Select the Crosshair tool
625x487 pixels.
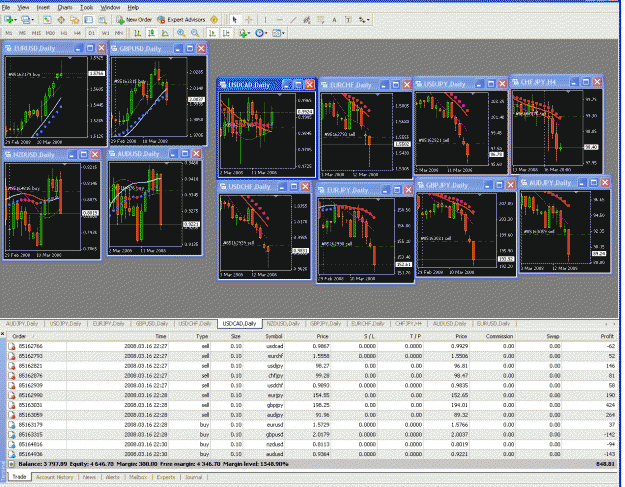249,20
